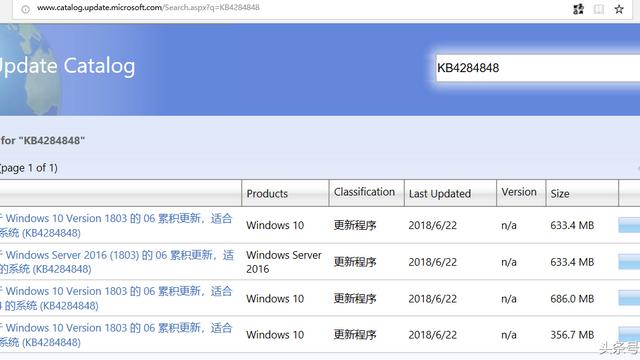The width and height of the screenshot is (640, 360).
Task: Sort results by the Products column
Action: (x=267, y=193)
